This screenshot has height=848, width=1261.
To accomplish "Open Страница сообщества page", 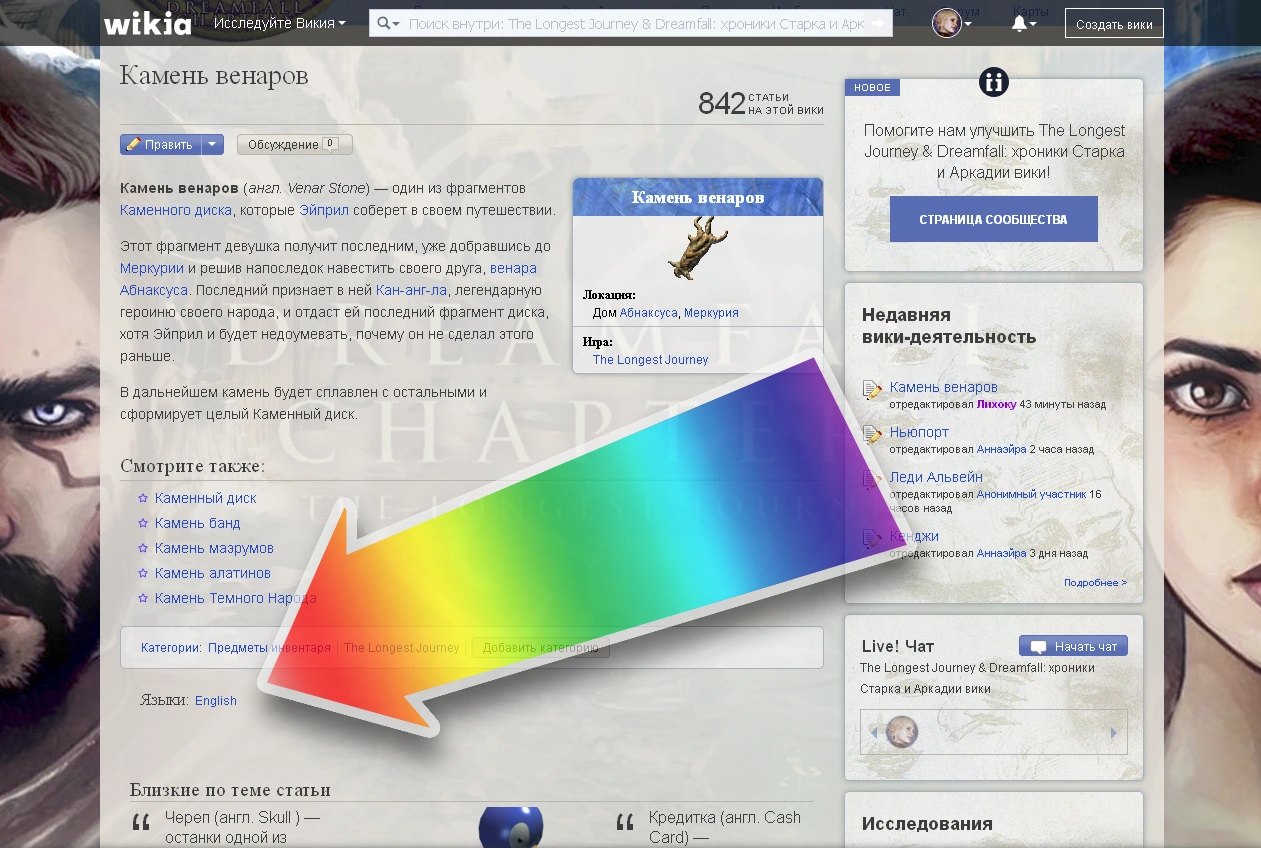I will pyautogui.click(x=993, y=219).
